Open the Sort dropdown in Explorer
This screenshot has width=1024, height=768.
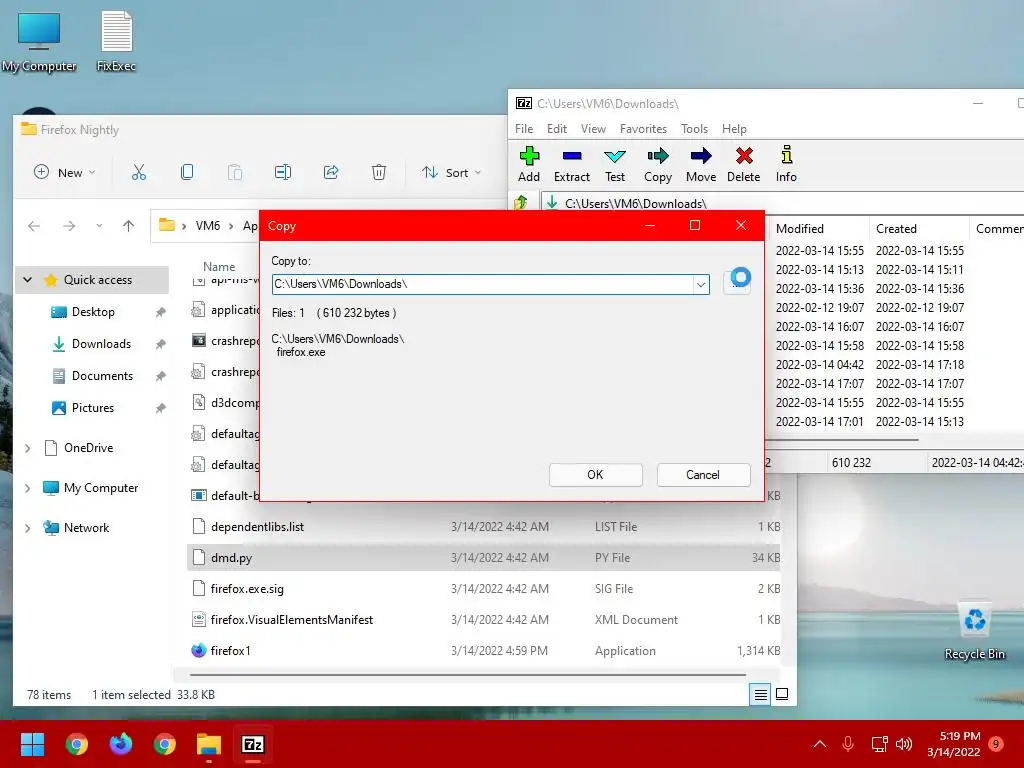(x=452, y=172)
